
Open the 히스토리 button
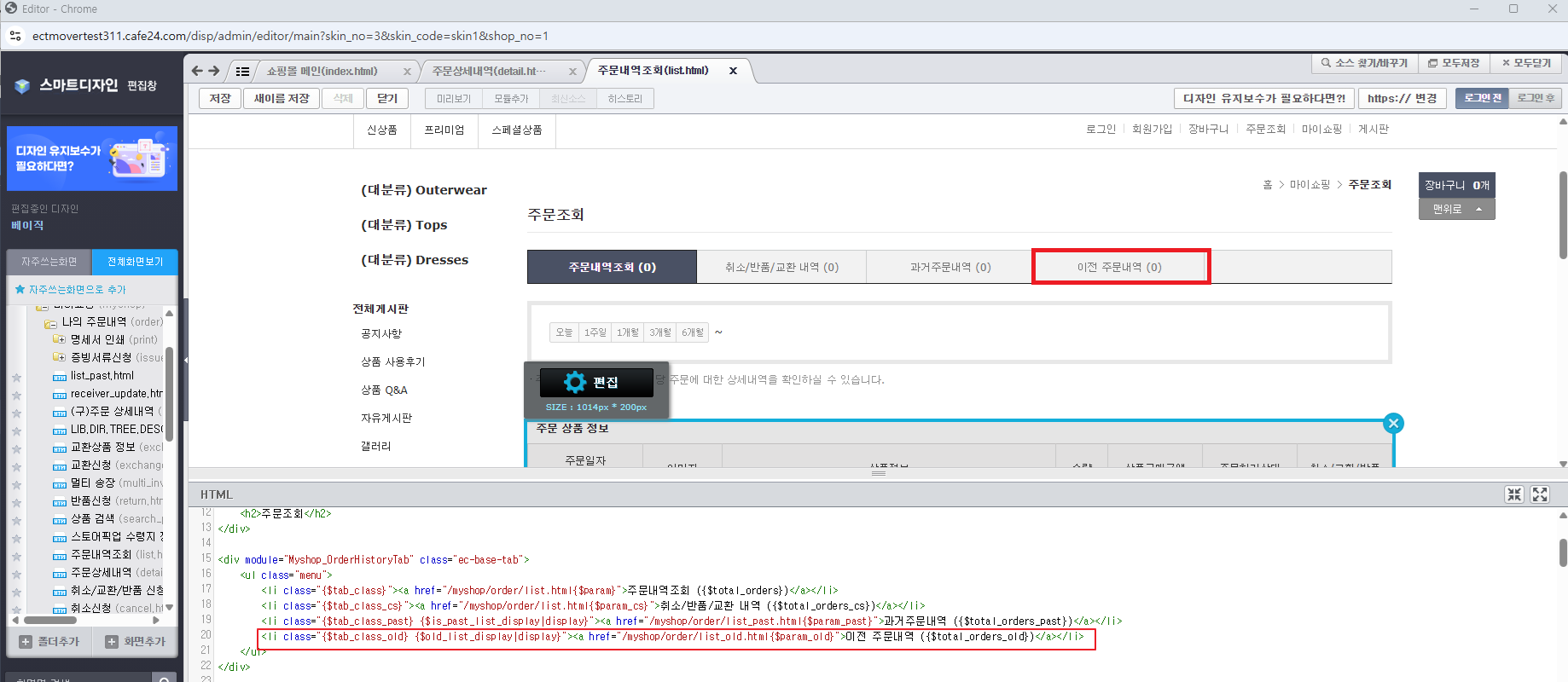(625, 99)
